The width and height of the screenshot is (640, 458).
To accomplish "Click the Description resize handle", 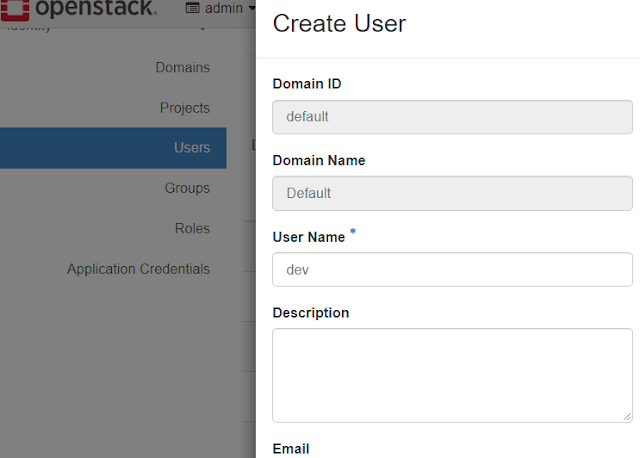I will (627, 416).
